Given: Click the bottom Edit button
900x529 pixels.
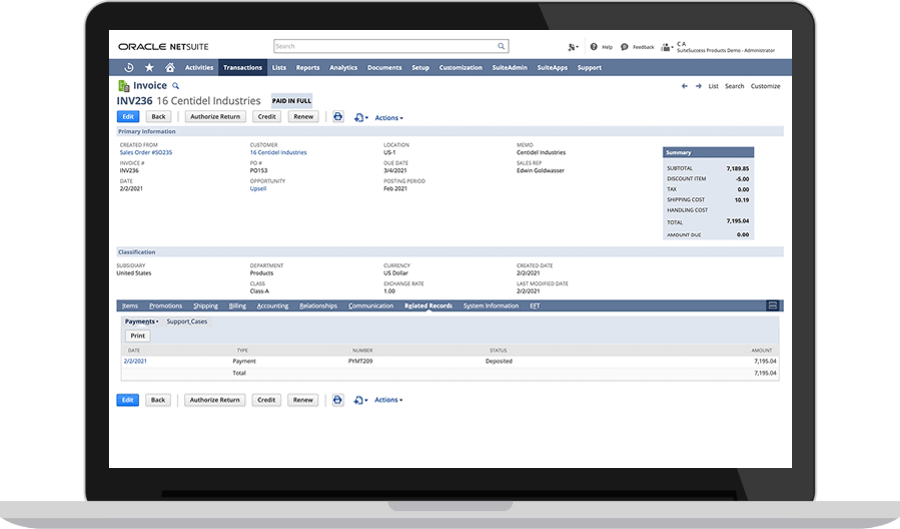Looking at the screenshot, I should point(127,400).
